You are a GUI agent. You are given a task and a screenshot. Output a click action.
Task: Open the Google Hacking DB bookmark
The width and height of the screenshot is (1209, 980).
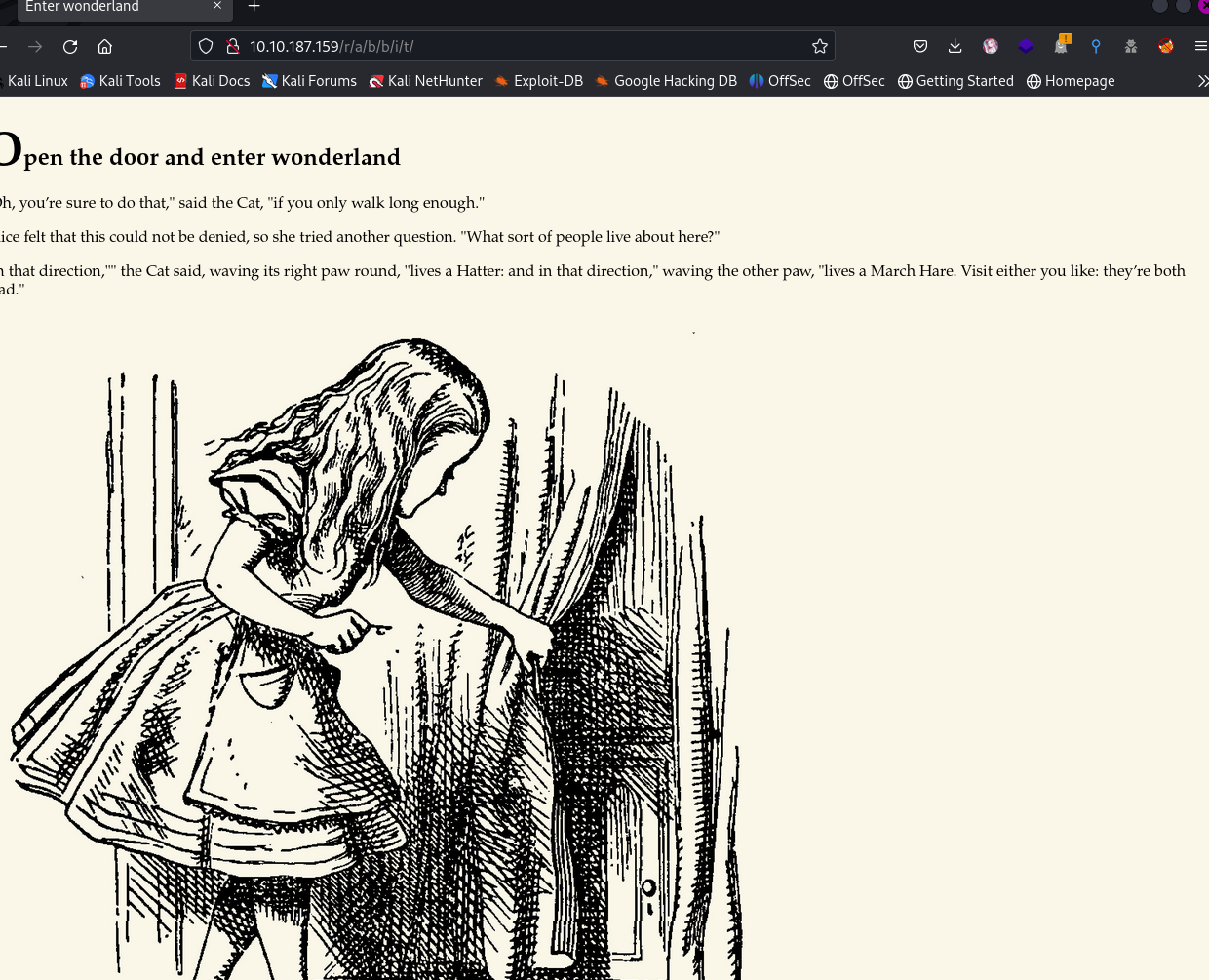[666, 81]
